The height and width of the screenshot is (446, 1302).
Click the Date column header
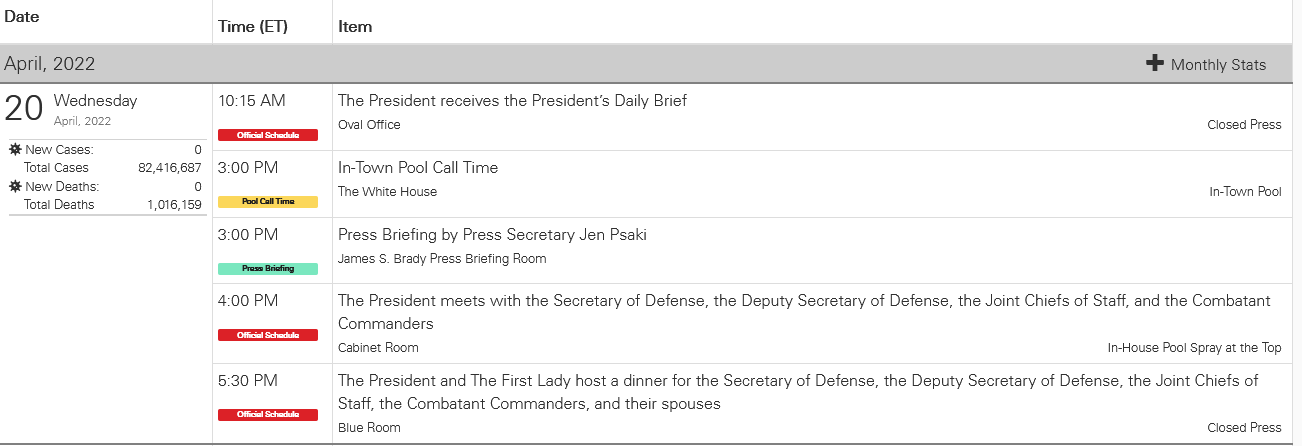pyautogui.click(x=22, y=17)
